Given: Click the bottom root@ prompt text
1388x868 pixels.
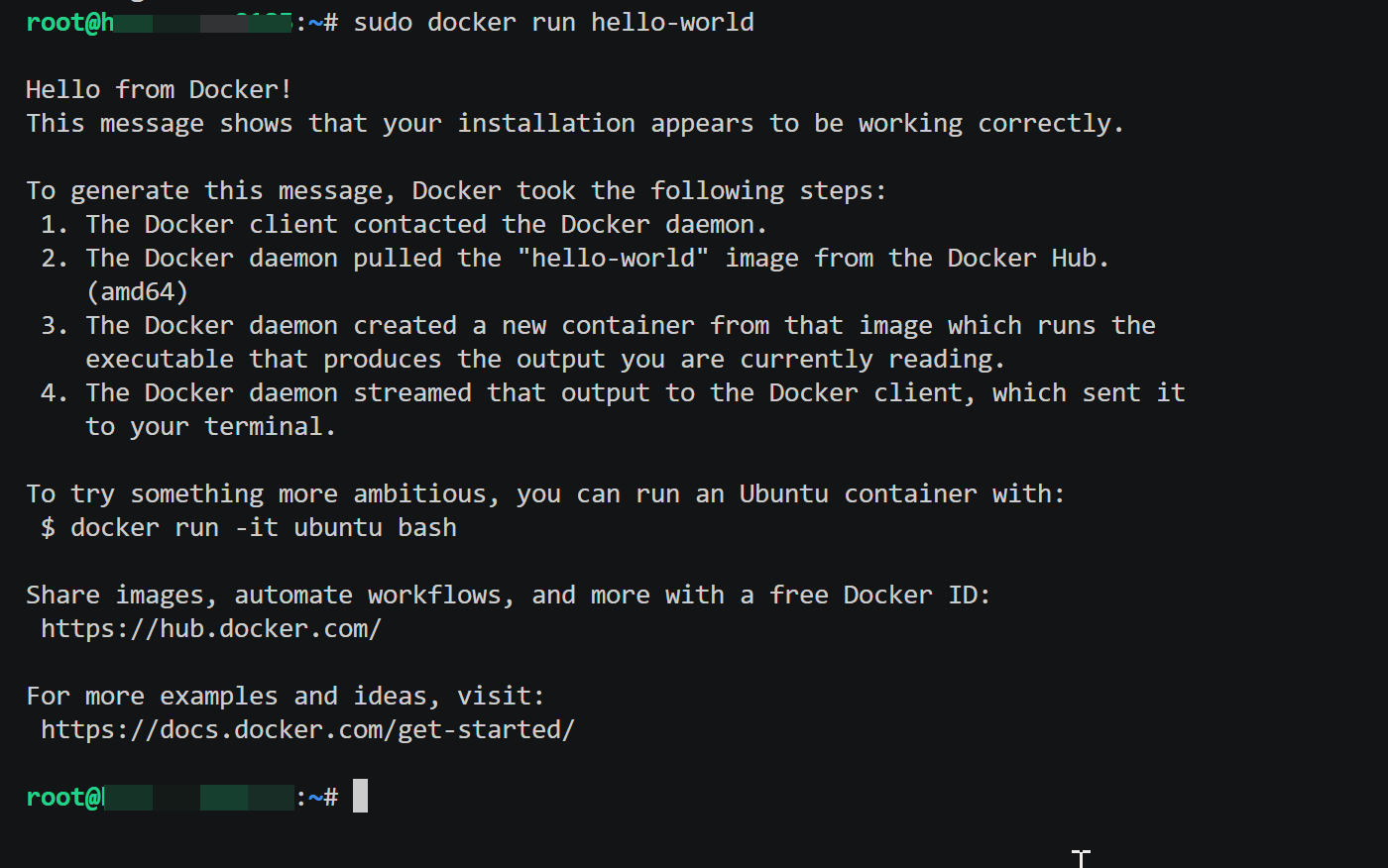Looking at the screenshot, I should pyautogui.click(x=181, y=798).
